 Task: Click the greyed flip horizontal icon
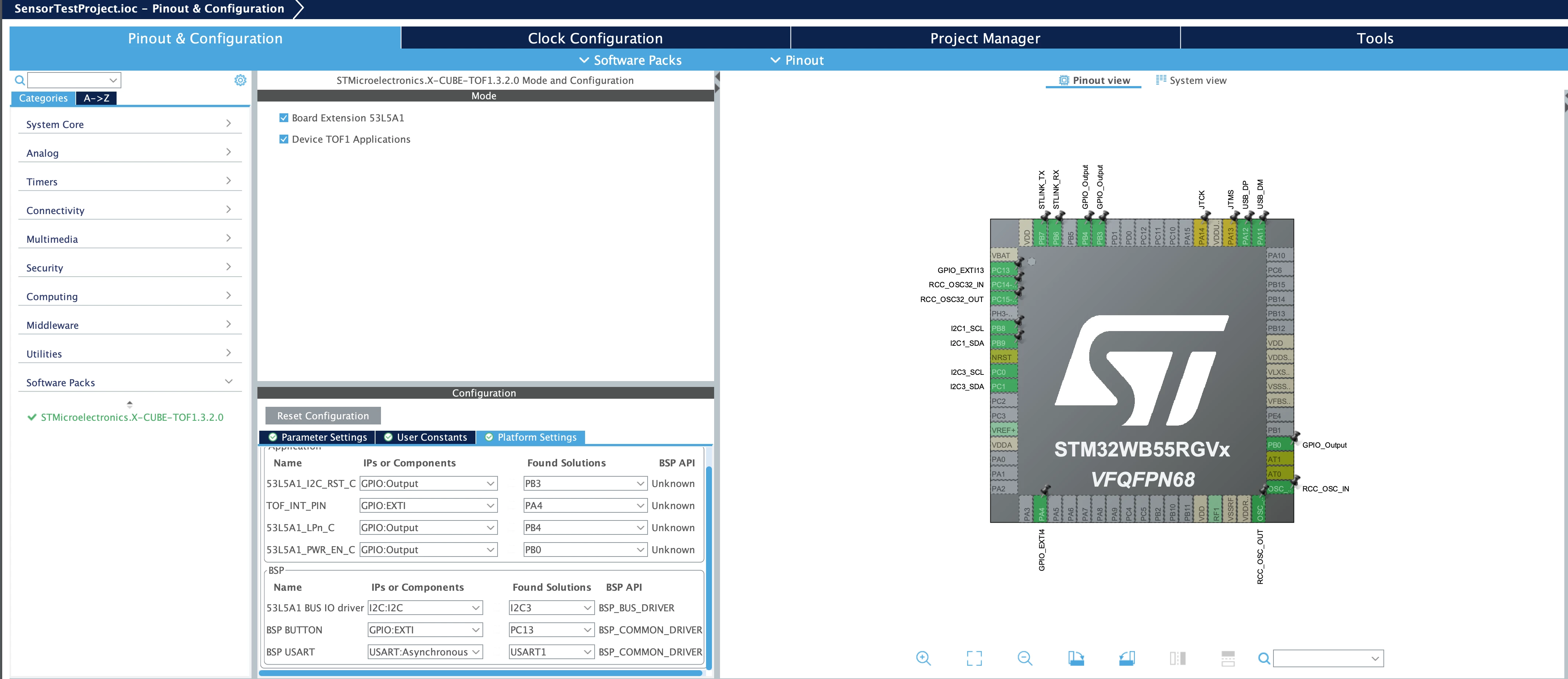(1177, 658)
